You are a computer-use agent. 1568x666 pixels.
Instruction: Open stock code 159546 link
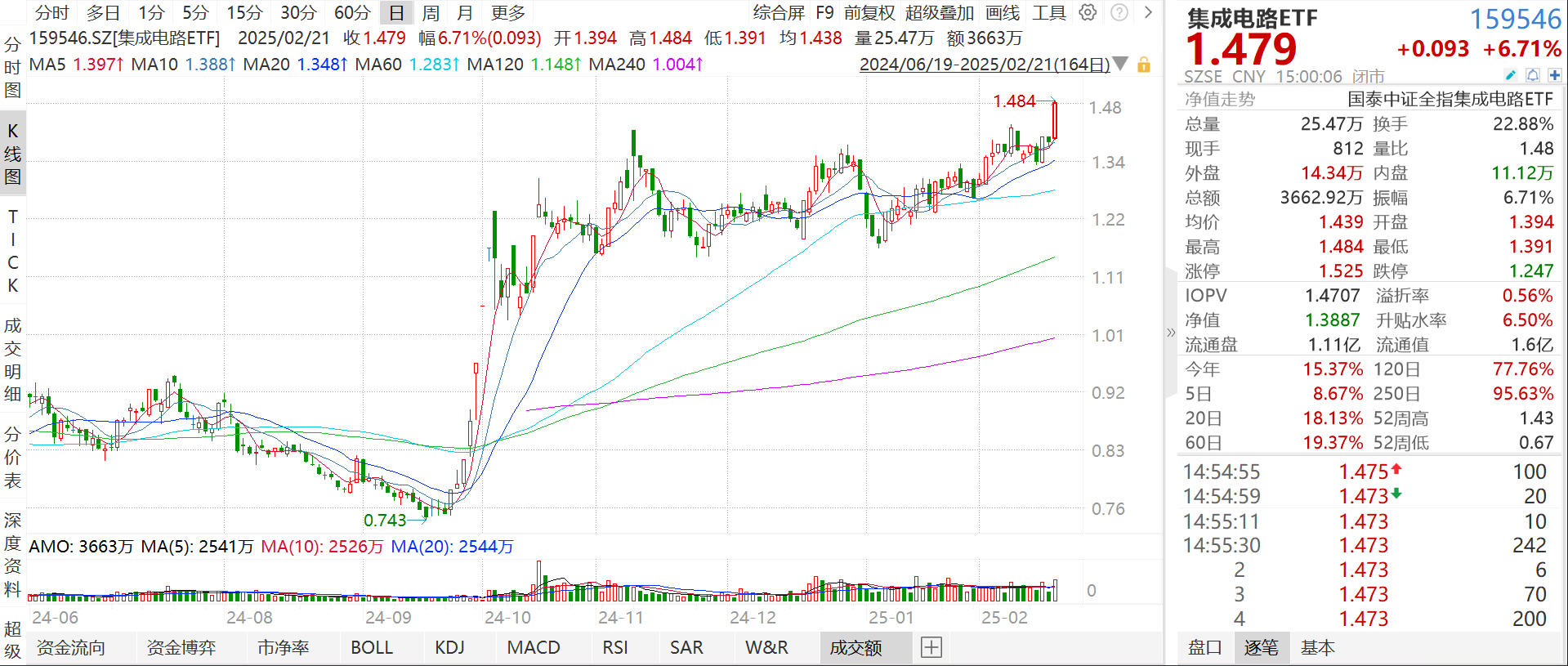pyautogui.click(x=1515, y=18)
